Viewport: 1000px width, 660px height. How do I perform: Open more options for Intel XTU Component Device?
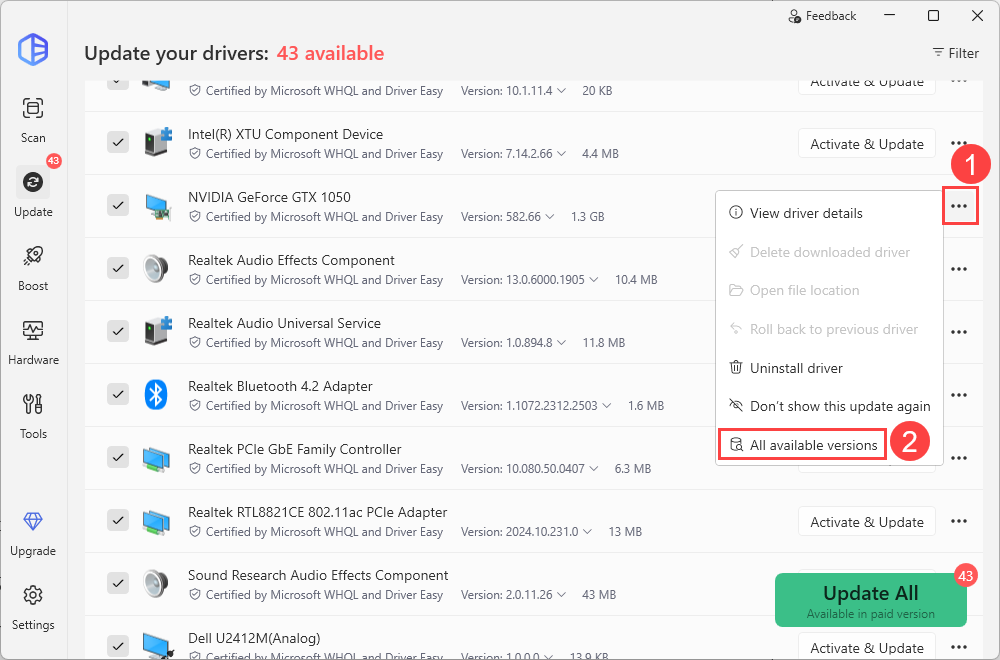(959, 143)
